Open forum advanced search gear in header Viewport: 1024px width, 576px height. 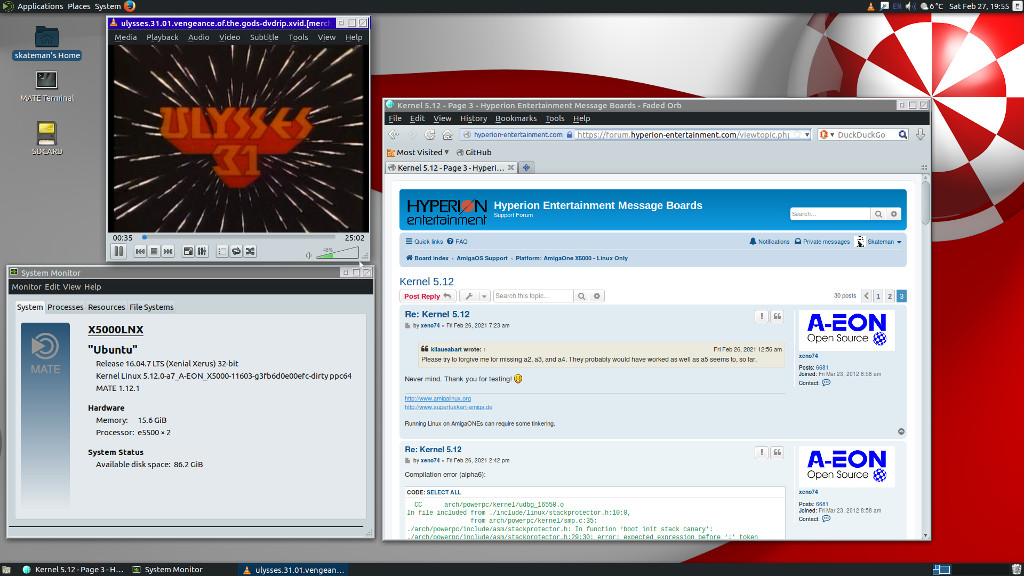pyautogui.click(x=894, y=214)
